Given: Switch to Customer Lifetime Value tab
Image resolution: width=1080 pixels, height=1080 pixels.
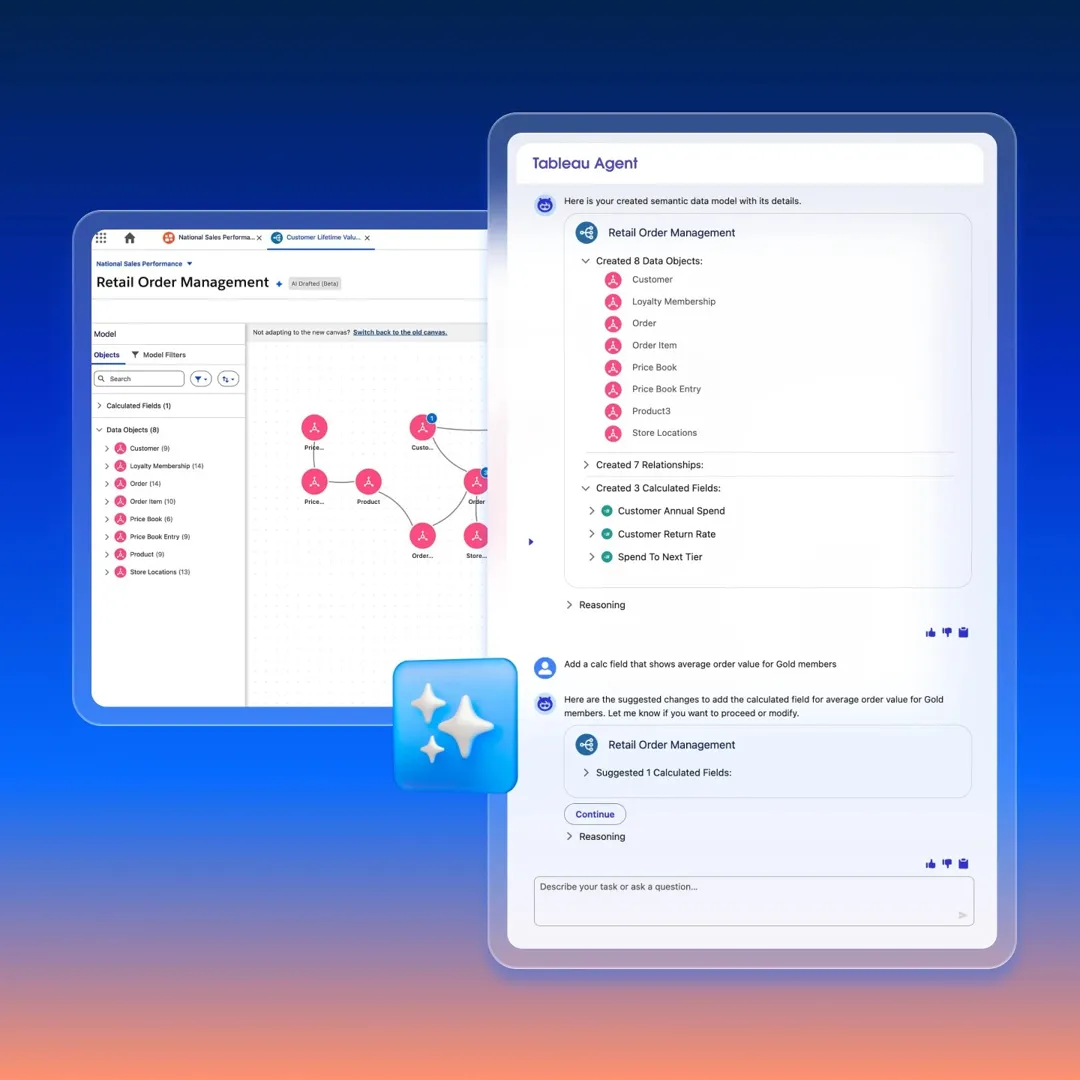Looking at the screenshot, I should coord(317,238).
